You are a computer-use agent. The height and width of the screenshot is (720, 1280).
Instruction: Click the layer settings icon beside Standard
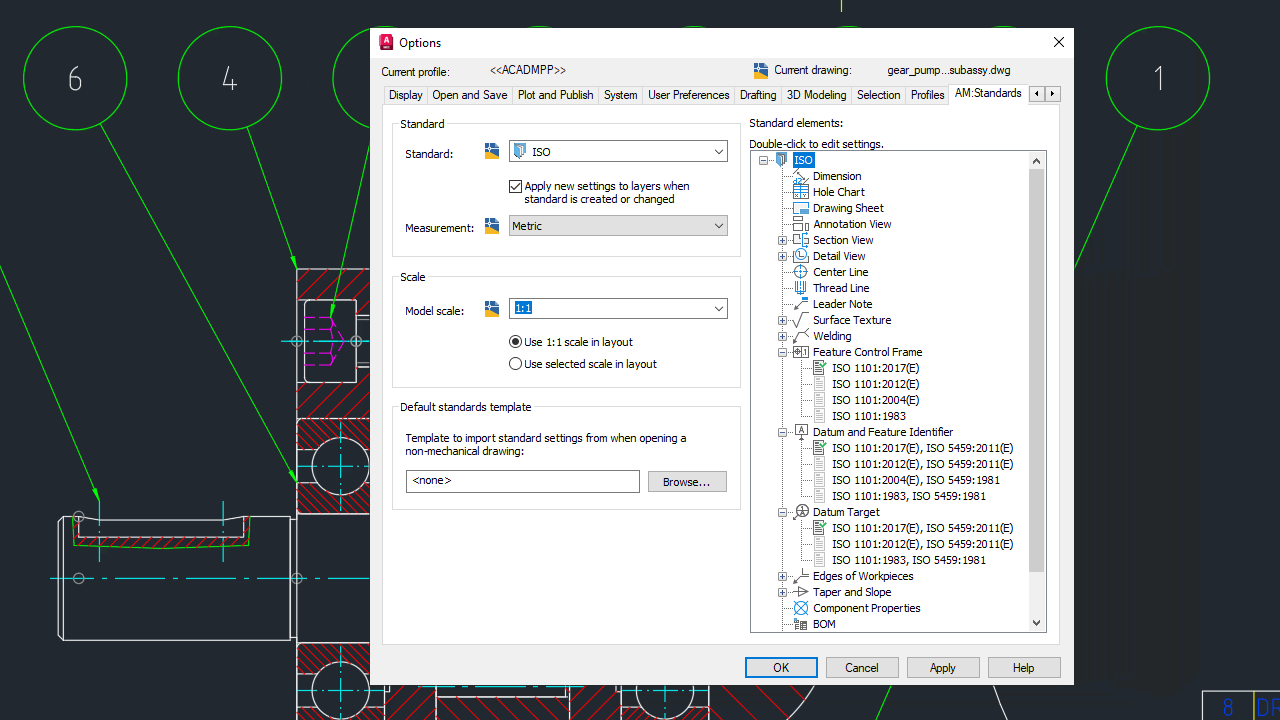tap(491, 150)
